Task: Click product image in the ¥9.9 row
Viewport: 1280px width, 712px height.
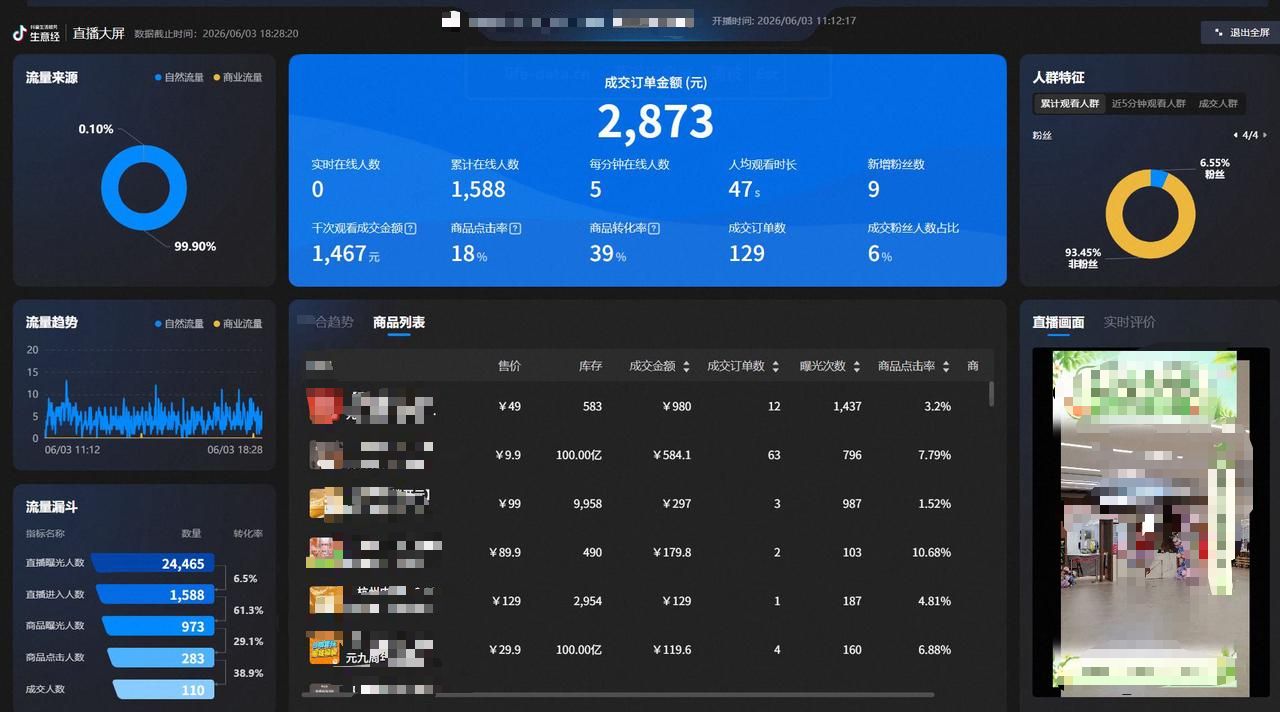Action: tap(326, 454)
